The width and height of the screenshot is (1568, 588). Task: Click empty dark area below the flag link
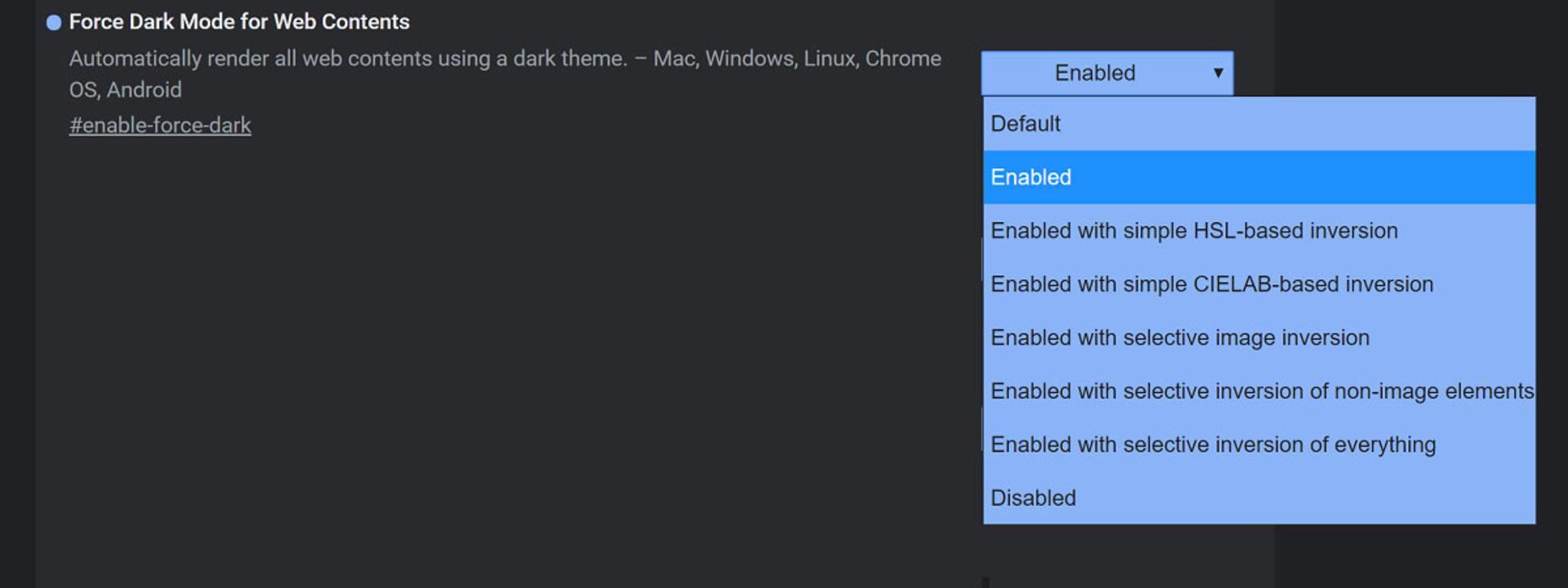click(x=490, y=351)
